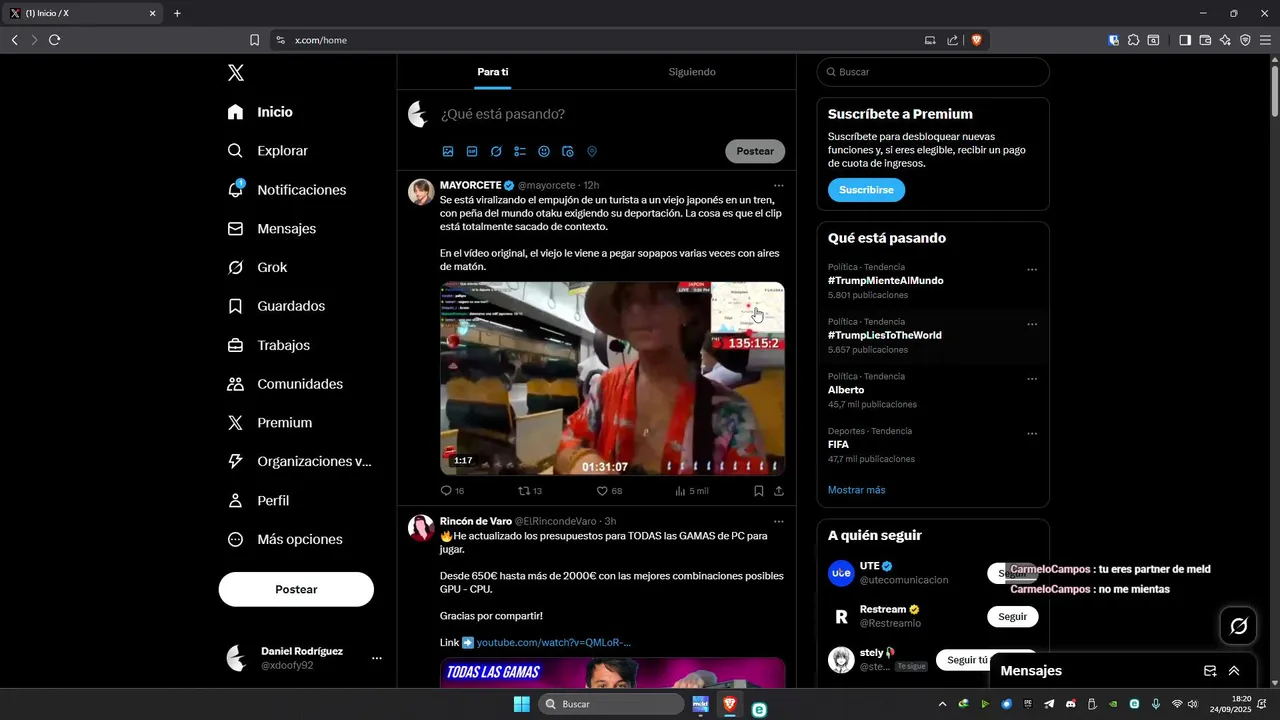Open the youtube.com link in Rincón de Varo post

coord(553,642)
